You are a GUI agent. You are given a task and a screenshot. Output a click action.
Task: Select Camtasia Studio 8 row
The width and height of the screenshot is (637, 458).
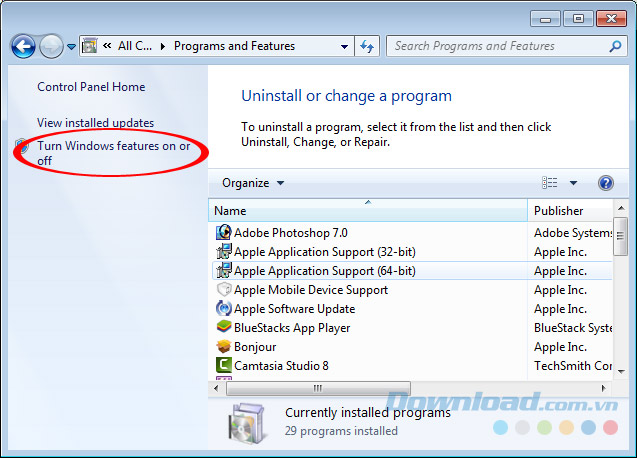click(x=412, y=366)
